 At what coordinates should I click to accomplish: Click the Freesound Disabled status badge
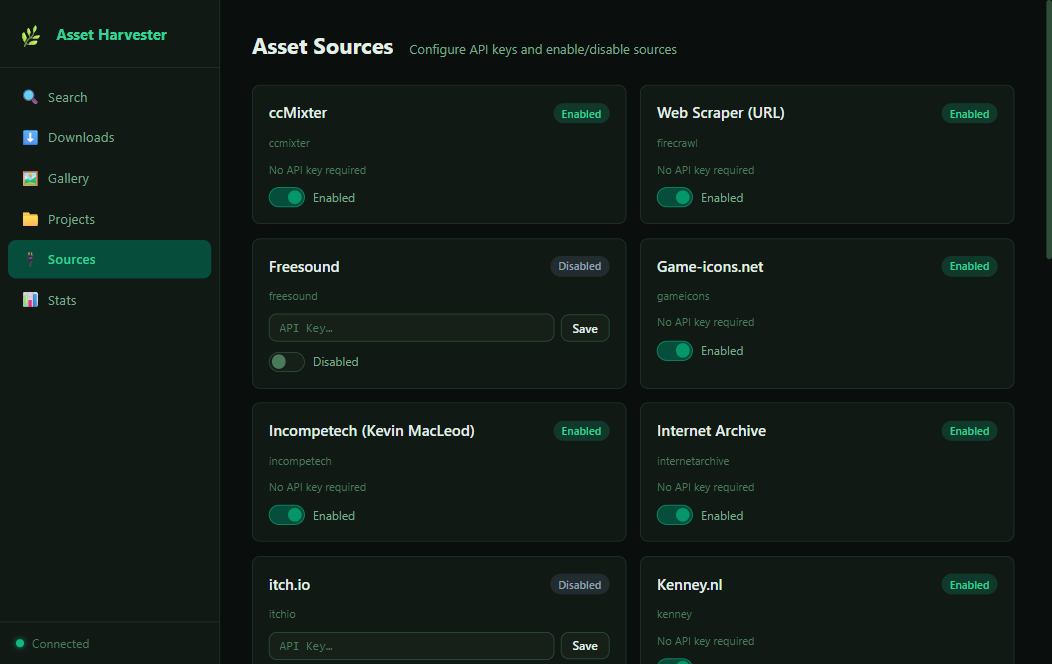click(580, 266)
